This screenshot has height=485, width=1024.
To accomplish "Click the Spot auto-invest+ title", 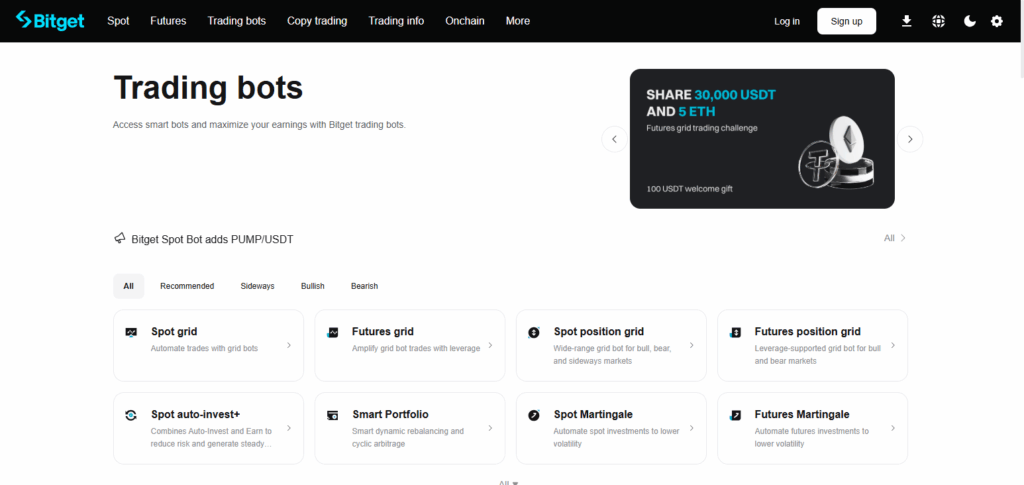I will [196, 415].
